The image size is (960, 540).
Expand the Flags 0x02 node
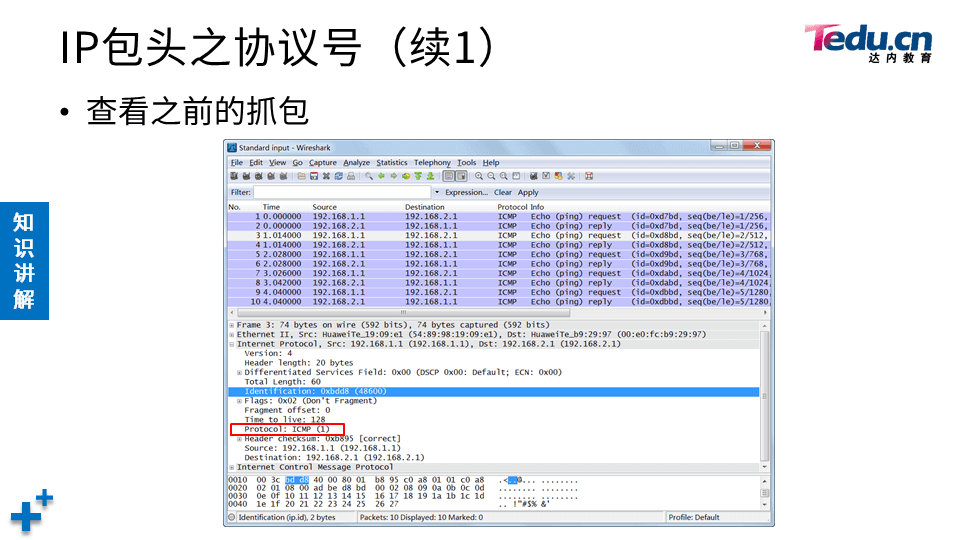[x=239, y=401]
